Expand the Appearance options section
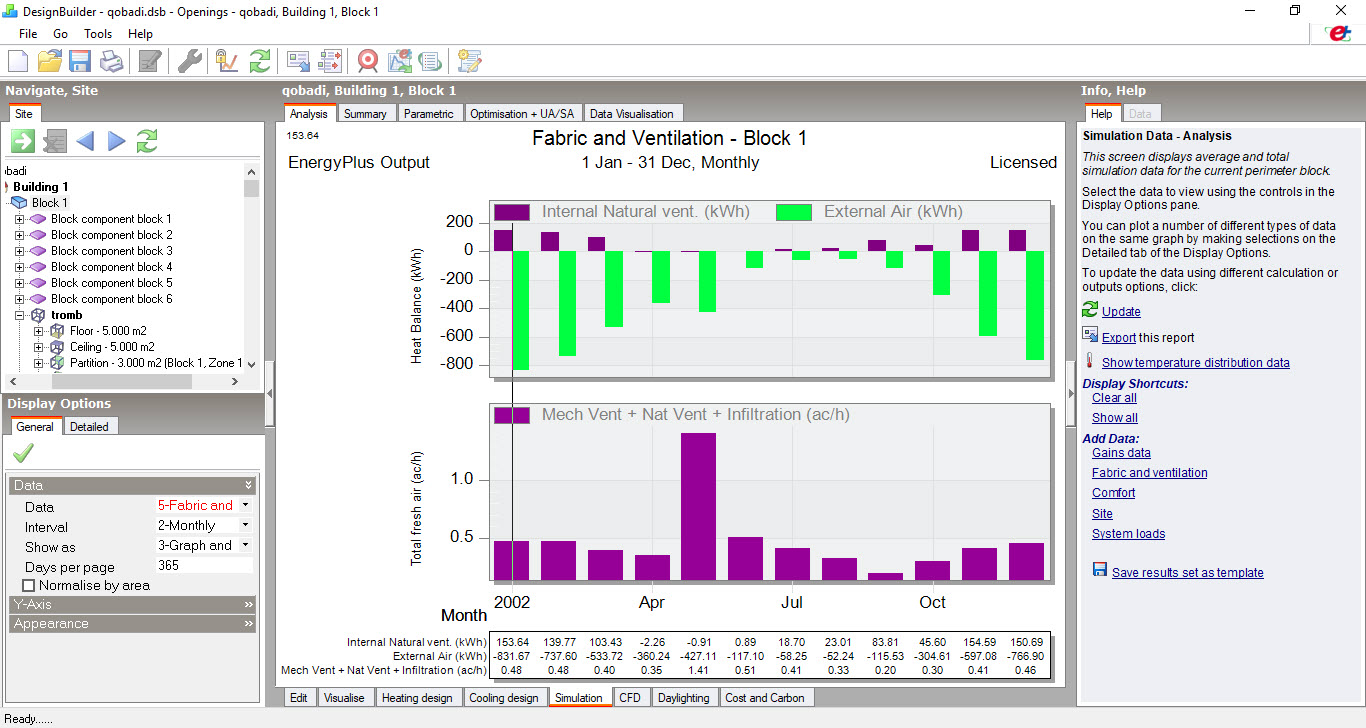 click(x=133, y=624)
